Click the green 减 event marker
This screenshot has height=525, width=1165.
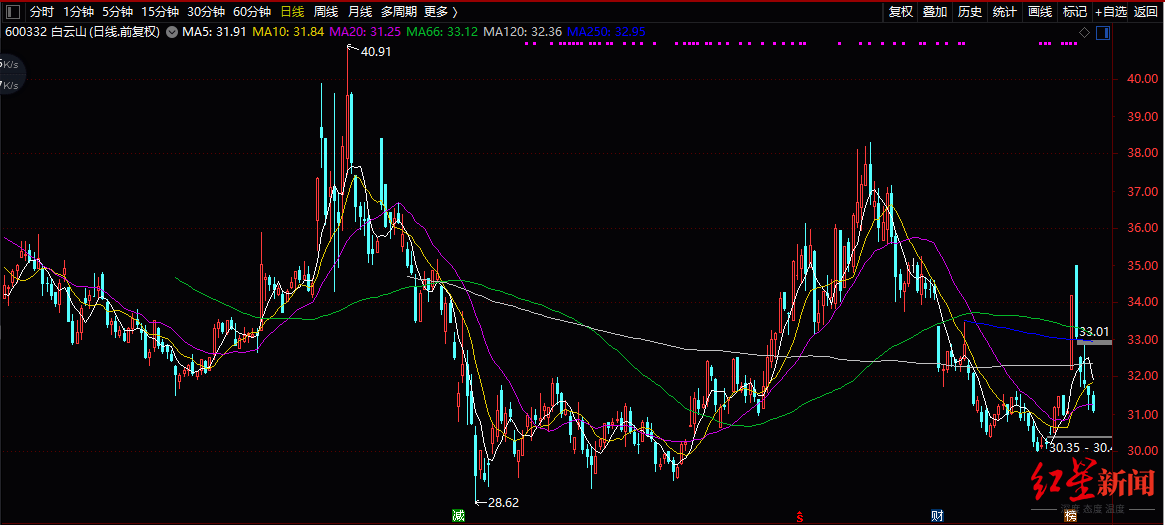tap(458, 516)
